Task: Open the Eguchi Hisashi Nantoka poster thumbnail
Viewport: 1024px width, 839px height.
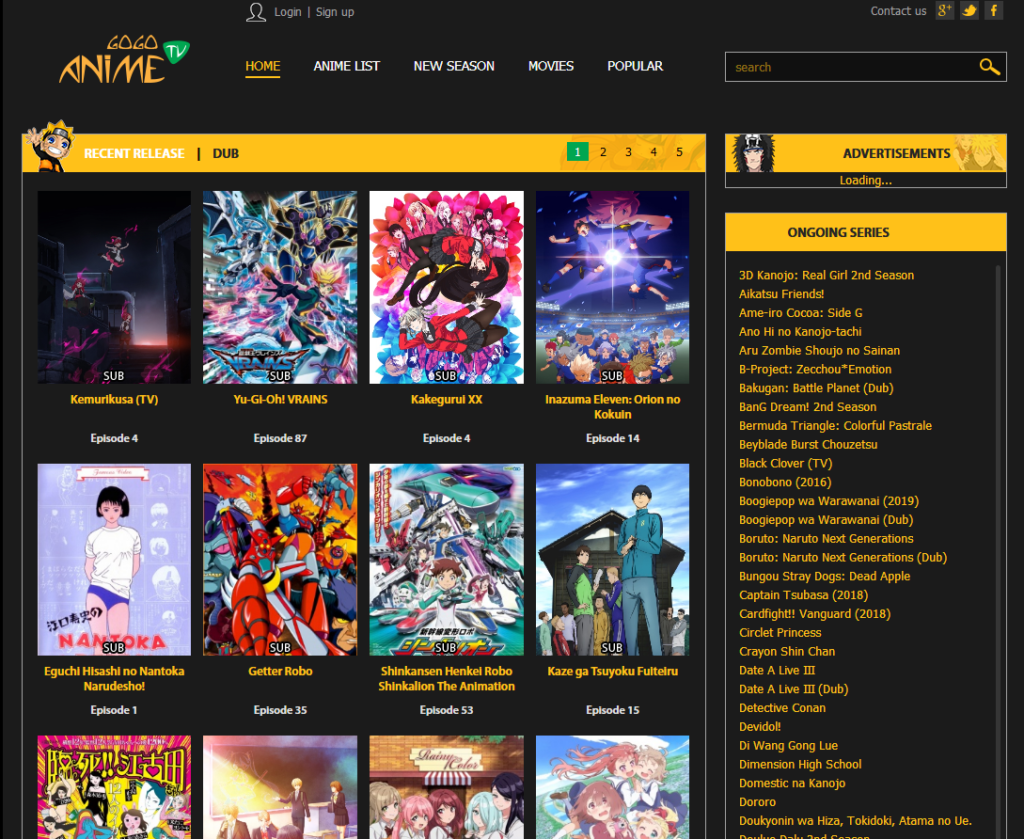Action: [x=114, y=560]
